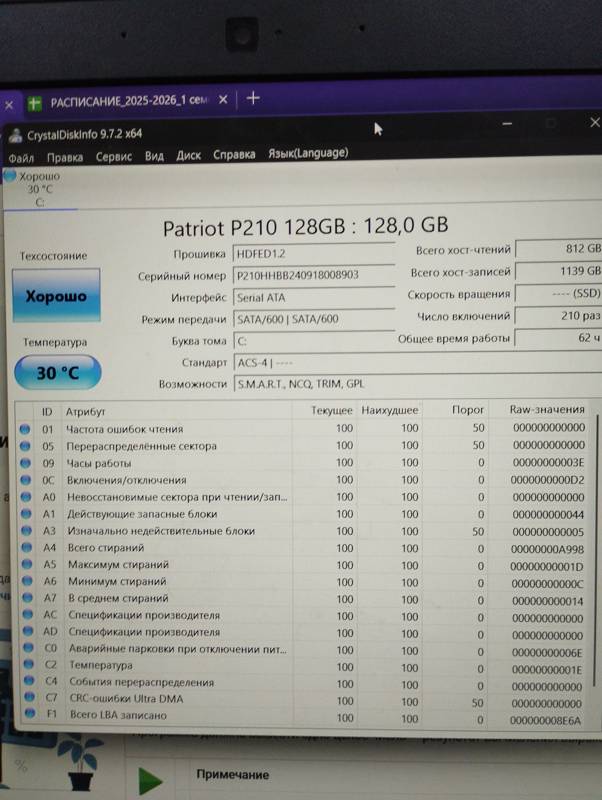Click the green icon on РАСПИСАНИЕ tab
The width and height of the screenshot is (602, 800).
tap(35, 102)
